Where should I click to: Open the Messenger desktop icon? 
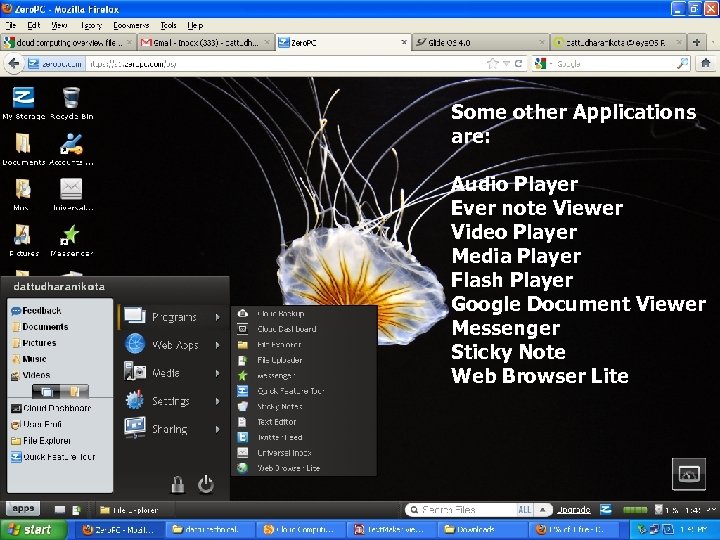pyautogui.click(x=71, y=235)
